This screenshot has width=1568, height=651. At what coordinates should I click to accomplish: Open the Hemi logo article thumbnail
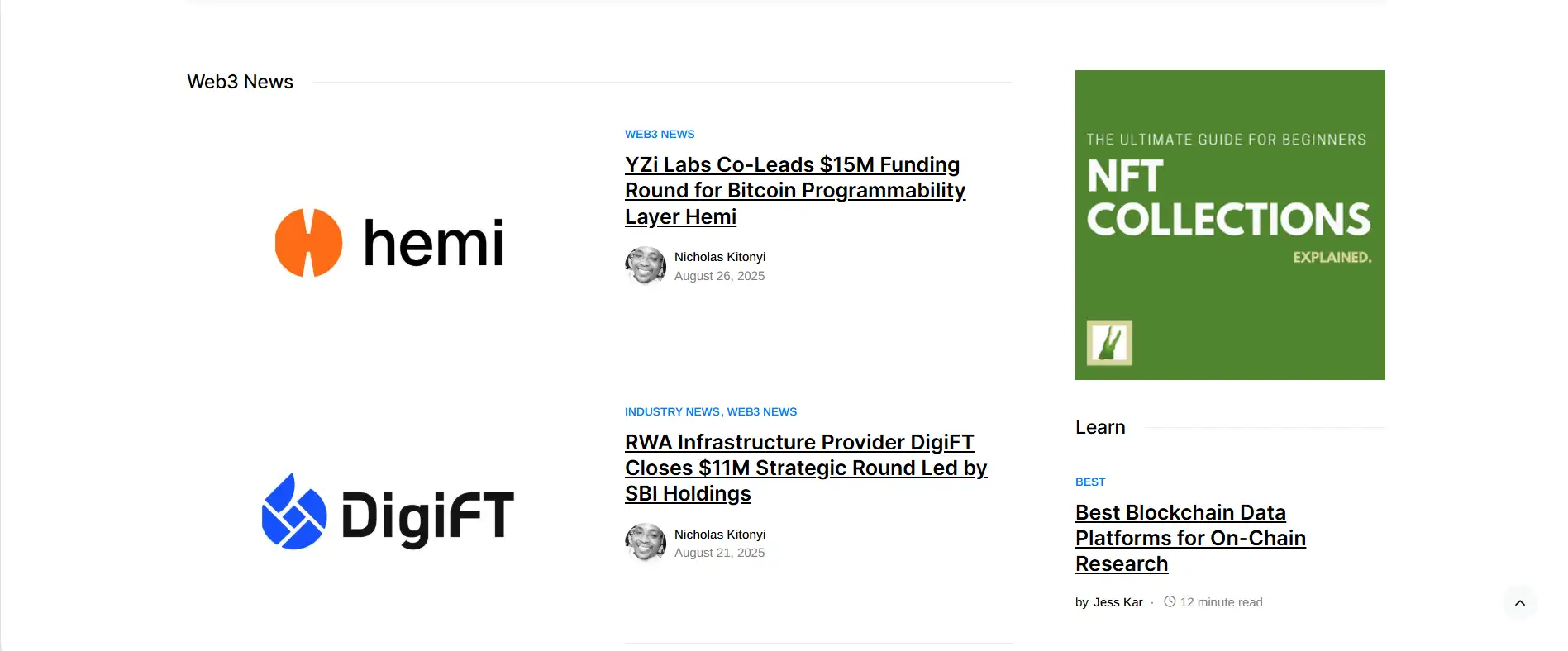[389, 243]
